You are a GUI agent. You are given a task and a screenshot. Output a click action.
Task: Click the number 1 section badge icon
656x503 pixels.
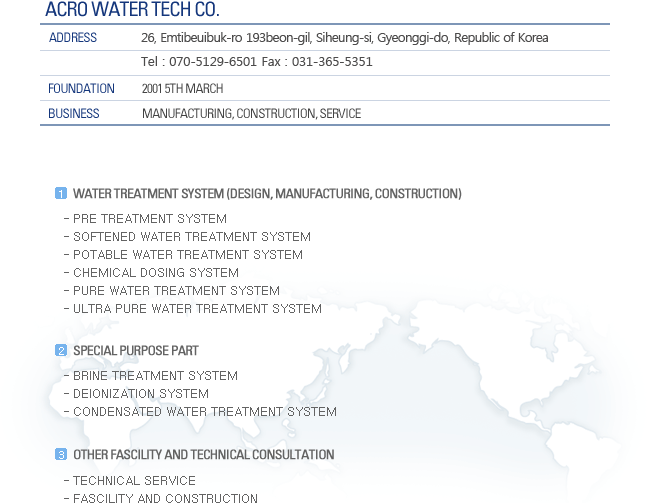tap(61, 193)
